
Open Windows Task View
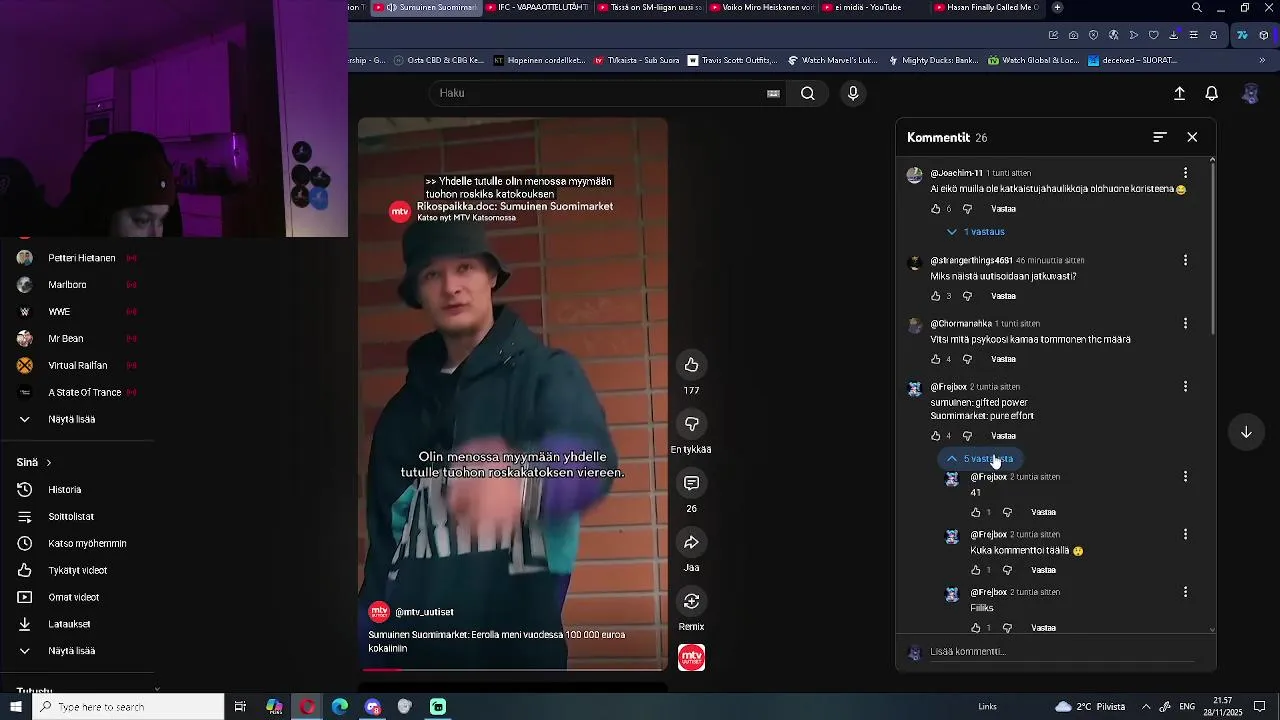click(240, 707)
